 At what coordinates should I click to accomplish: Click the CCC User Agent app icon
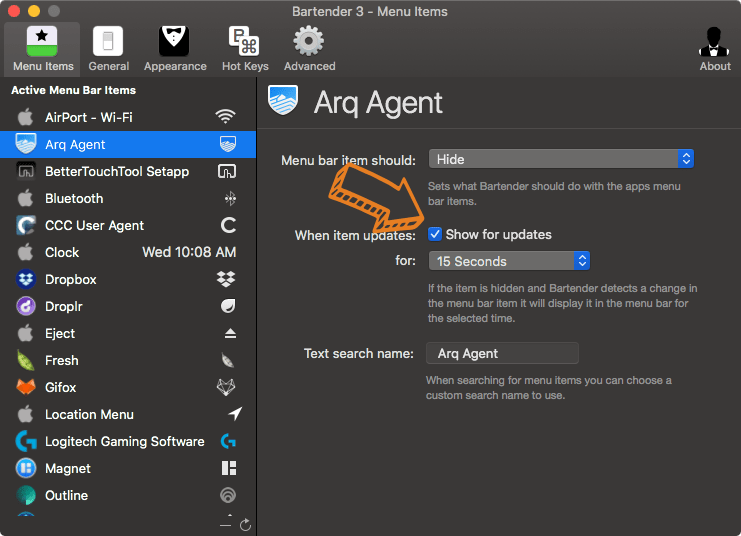[26, 225]
